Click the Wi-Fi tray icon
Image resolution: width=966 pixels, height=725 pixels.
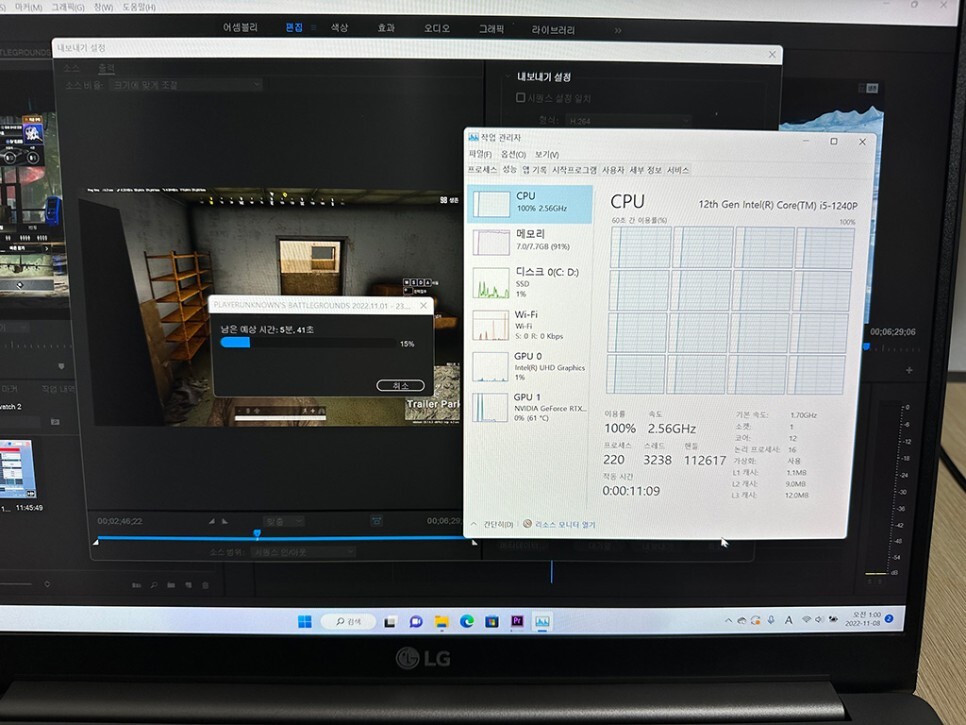coord(806,619)
